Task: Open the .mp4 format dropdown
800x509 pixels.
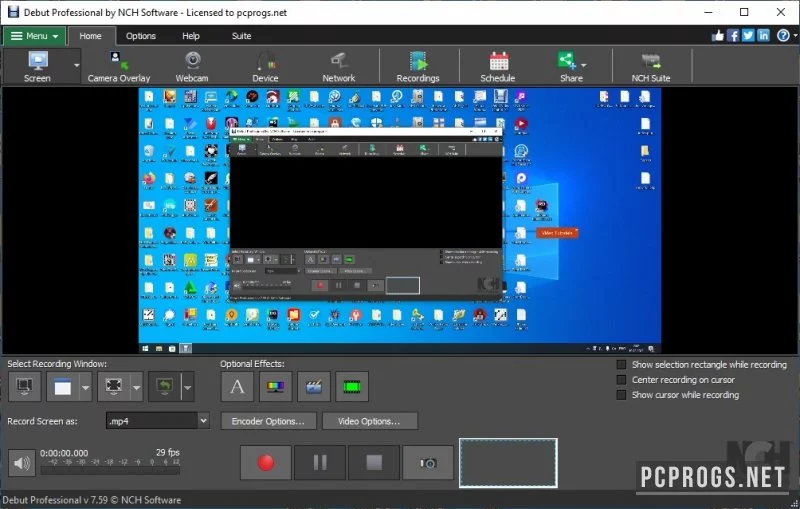Action: coord(204,421)
